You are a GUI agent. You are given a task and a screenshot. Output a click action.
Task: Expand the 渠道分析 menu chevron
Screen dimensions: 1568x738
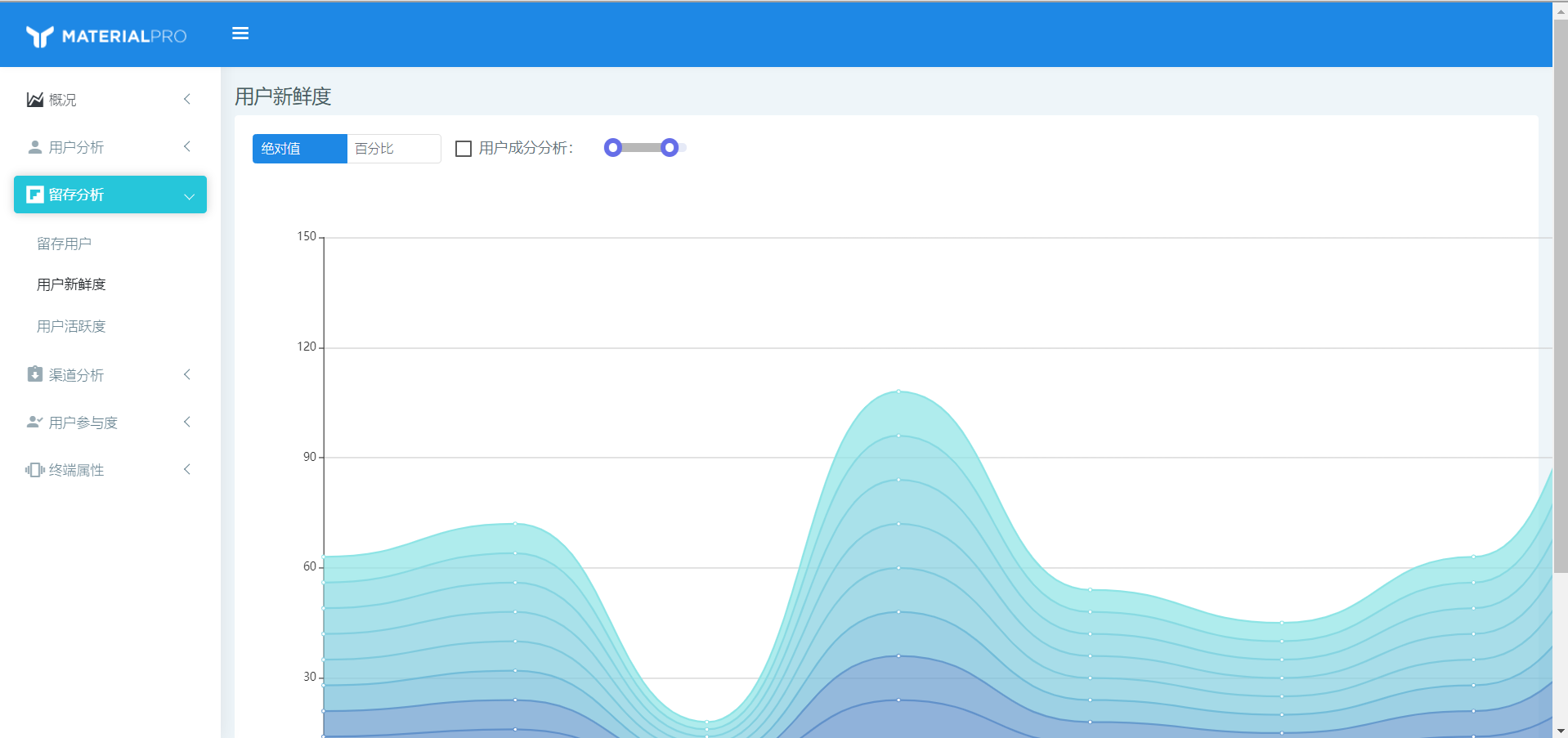pos(187,374)
